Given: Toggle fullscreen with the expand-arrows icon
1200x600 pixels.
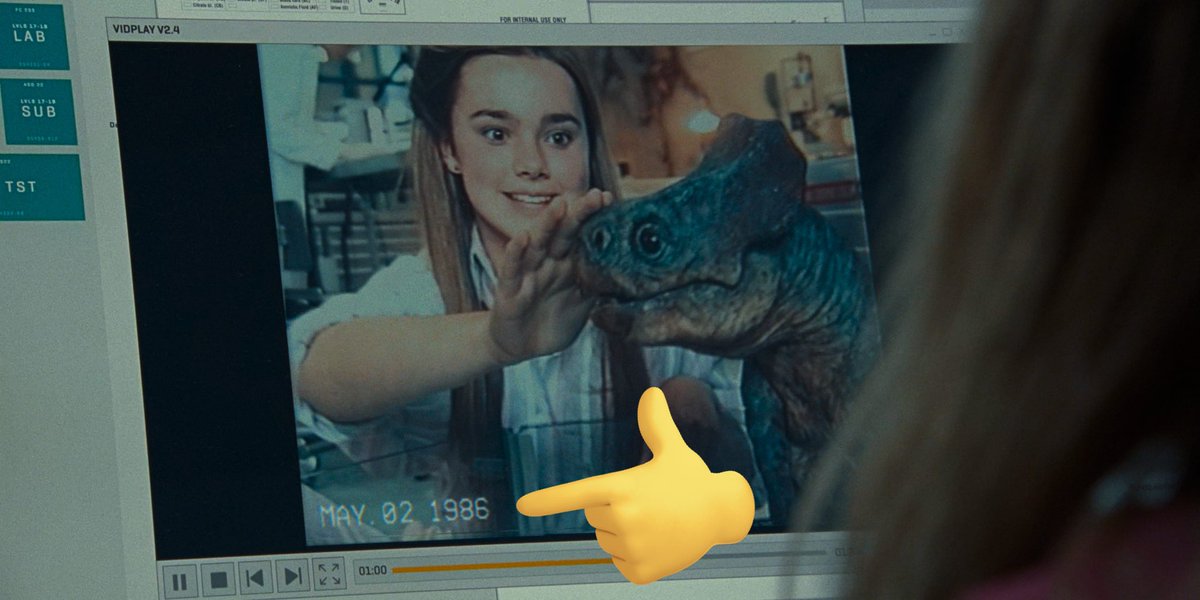Looking at the screenshot, I should [x=329, y=574].
